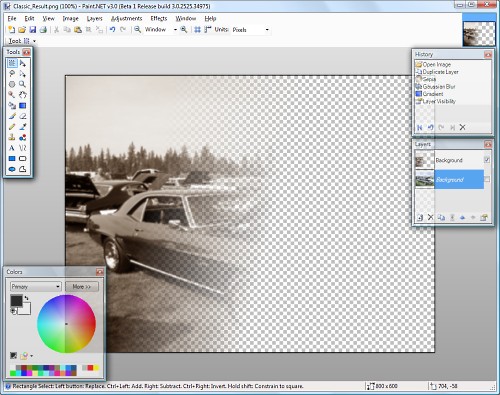Select the Move Selection tool
This screenshot has width=500, height=395.
(23, 74)
